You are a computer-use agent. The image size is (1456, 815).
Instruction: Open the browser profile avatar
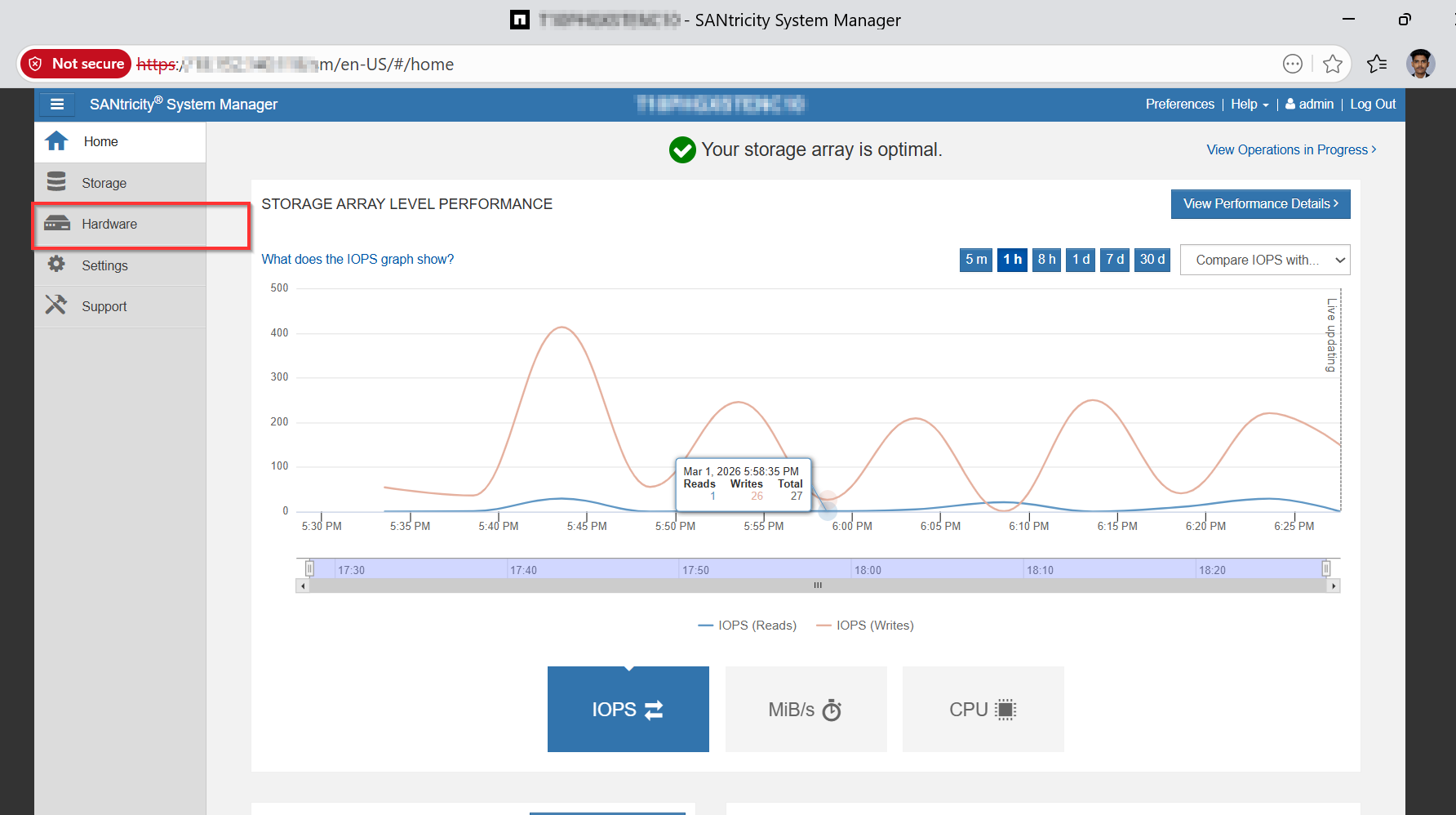pos(1420,64)
